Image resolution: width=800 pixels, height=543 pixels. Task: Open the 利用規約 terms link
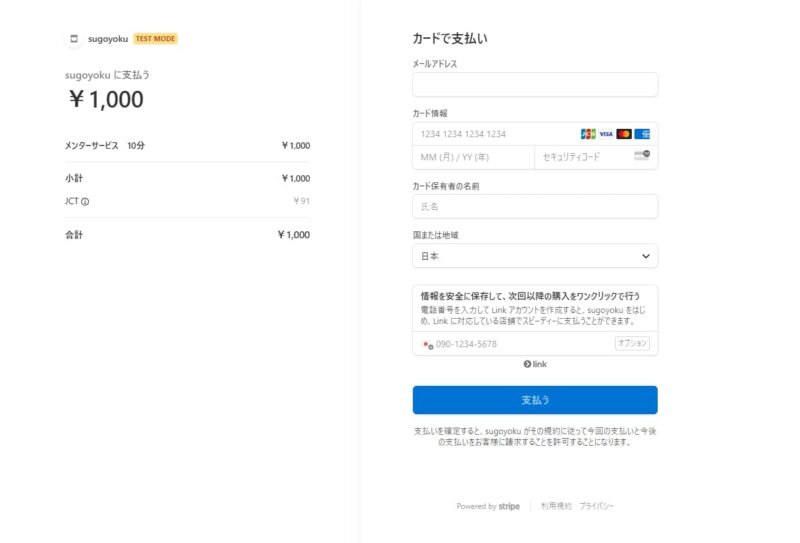pos(555,506)
